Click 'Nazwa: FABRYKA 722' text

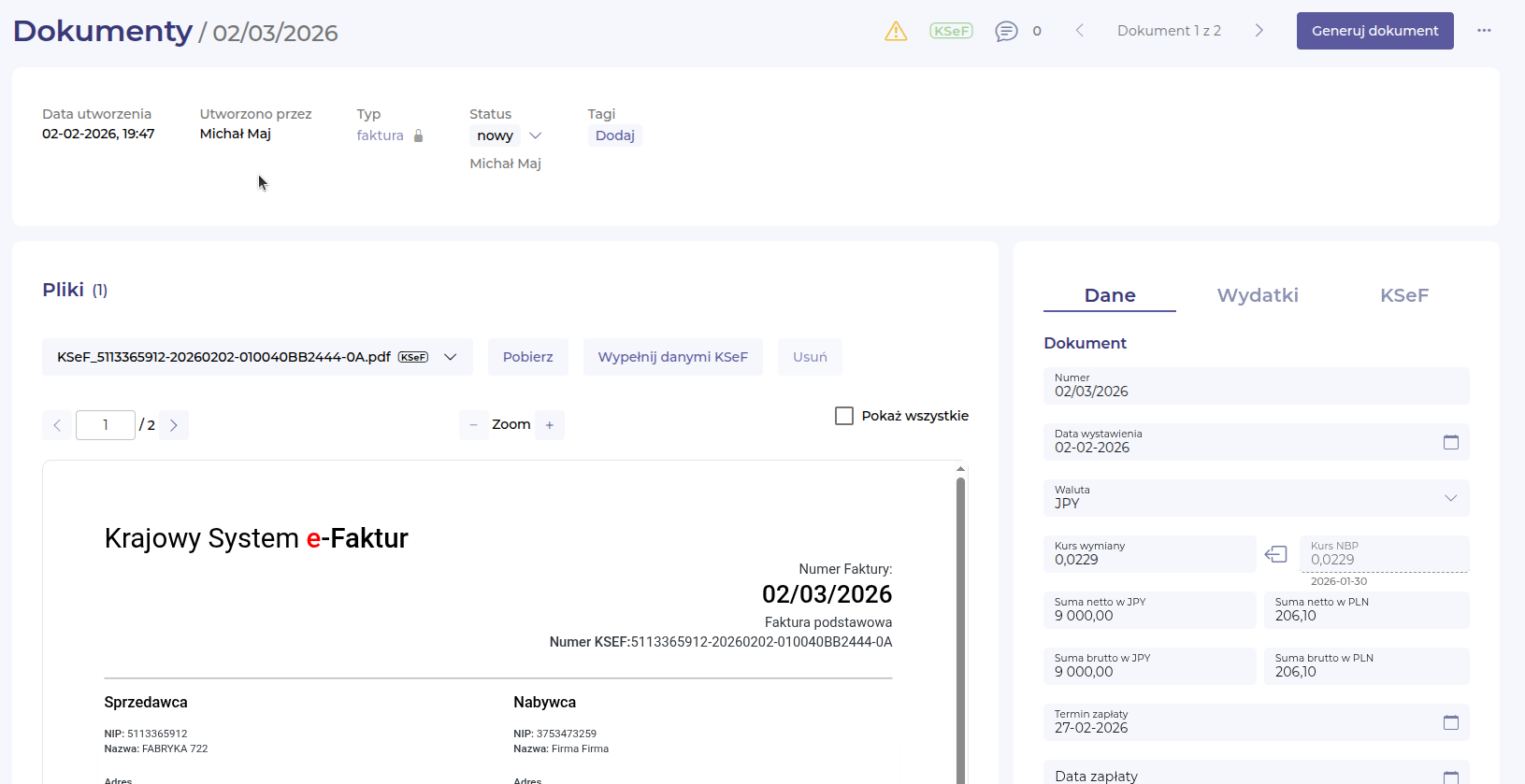(x=156, y=748)
